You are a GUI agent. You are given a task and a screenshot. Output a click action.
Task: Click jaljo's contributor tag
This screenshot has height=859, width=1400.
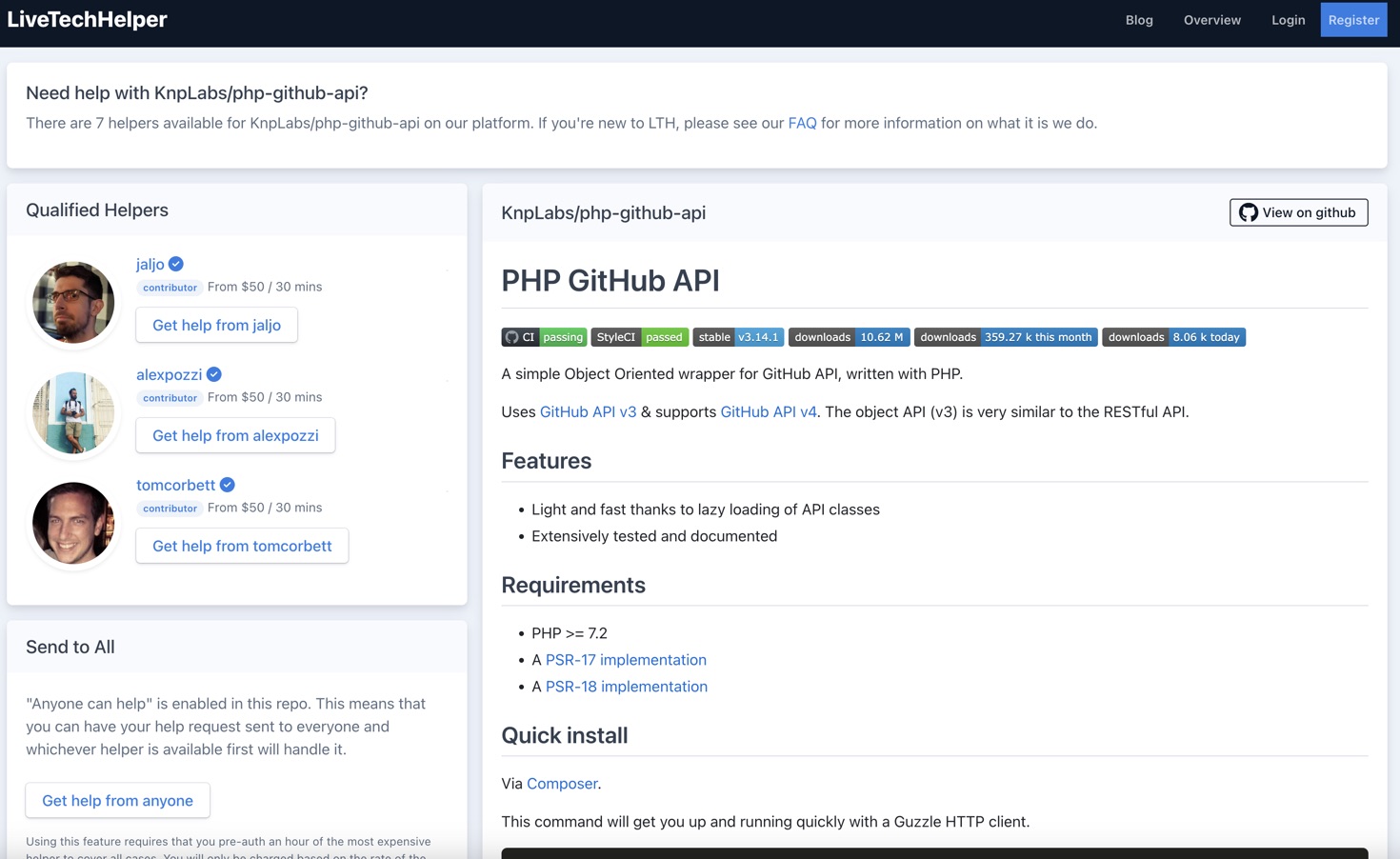coord(170,288)
